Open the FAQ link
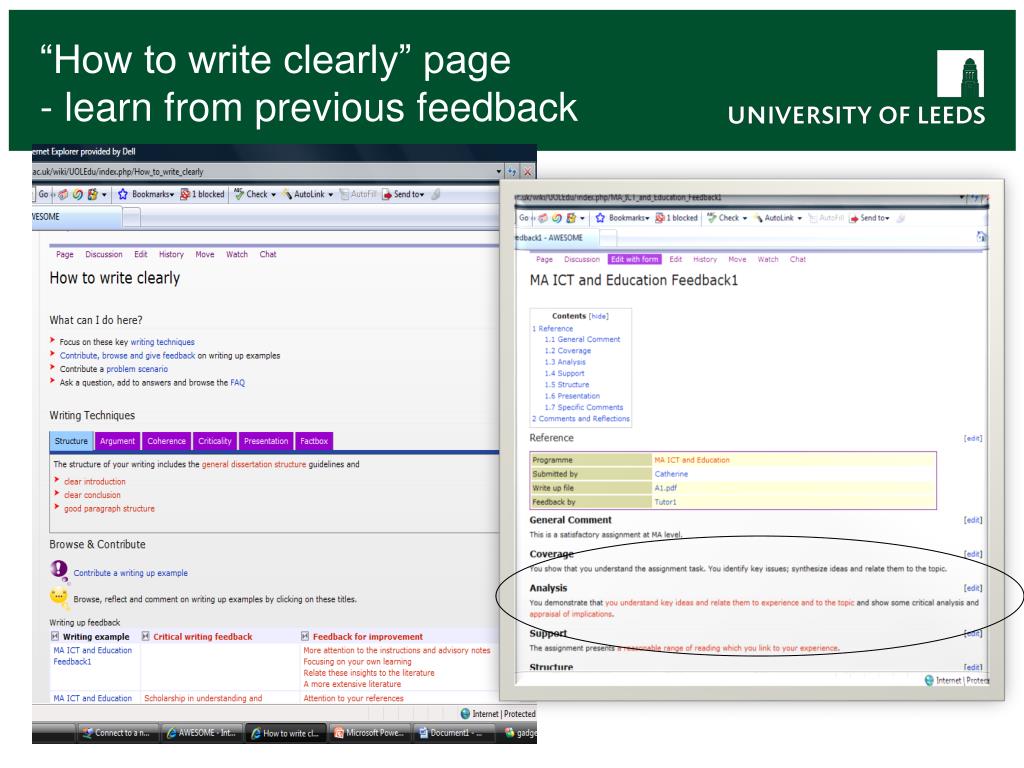 coord(238,383)
